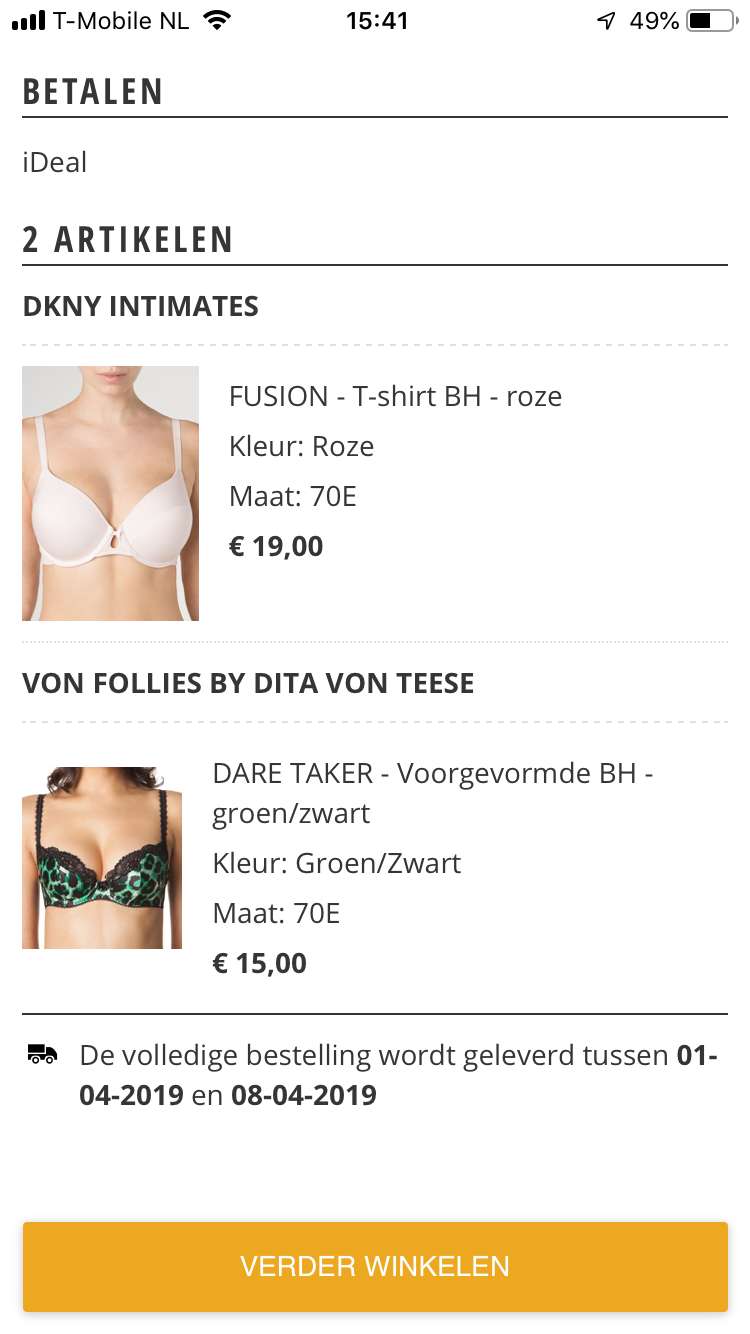Screen dimensions: 750x1334
Task: Open the pink FUSION bra thumbnail
Action: (x=110, y=493)
